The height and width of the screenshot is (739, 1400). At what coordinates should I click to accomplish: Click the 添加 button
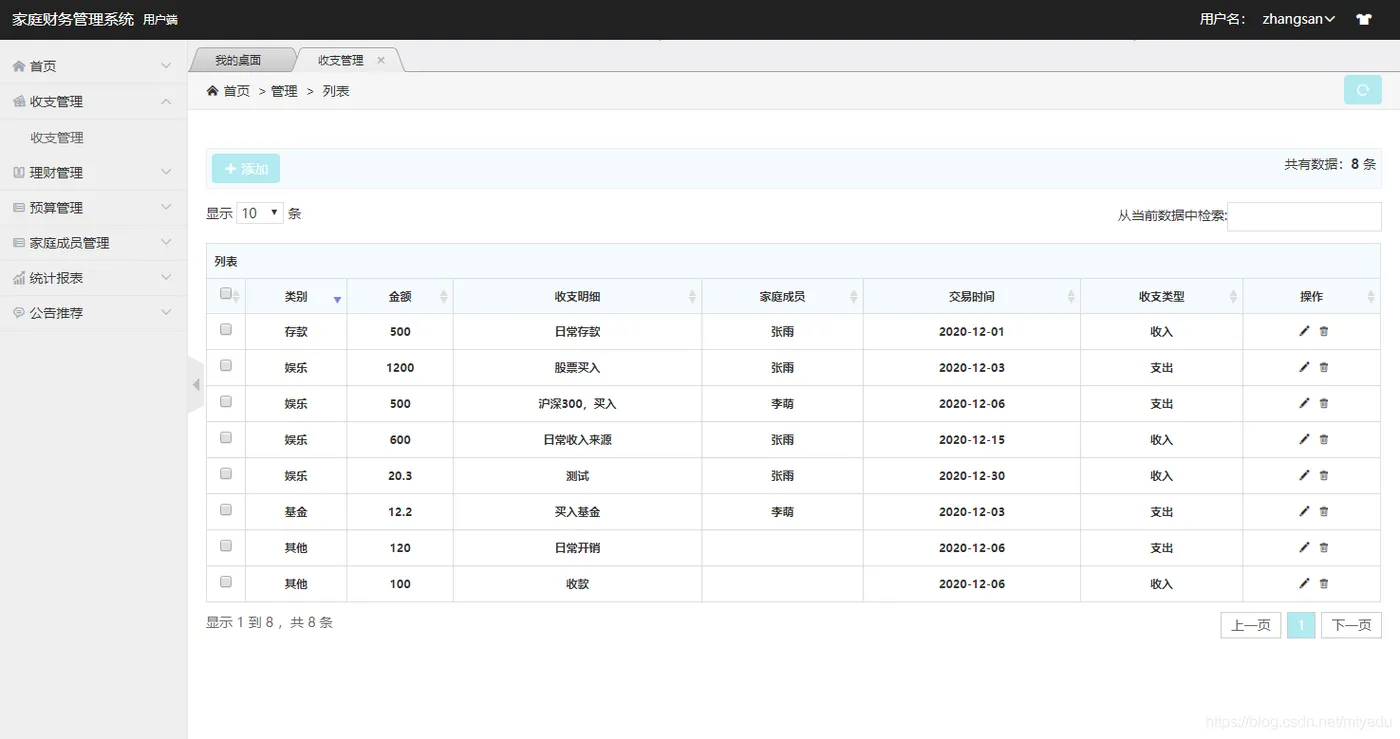pyautogui.click(x=246, y=169)
